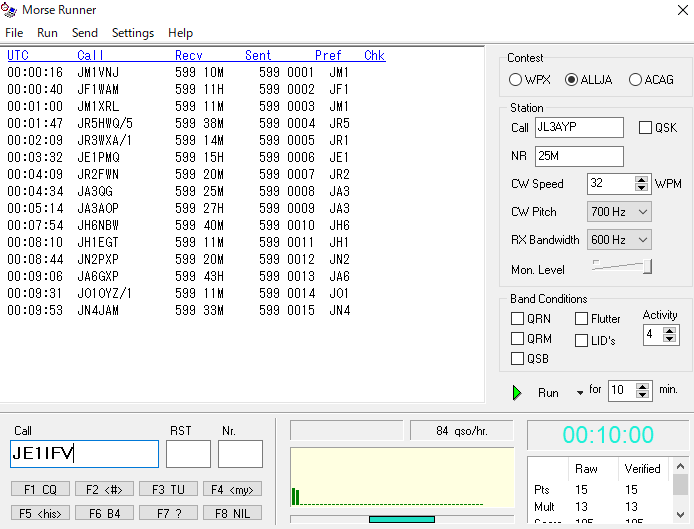Click the Nr. input field
The height and width of the screenshot is (529, 694).
point(240,454)
